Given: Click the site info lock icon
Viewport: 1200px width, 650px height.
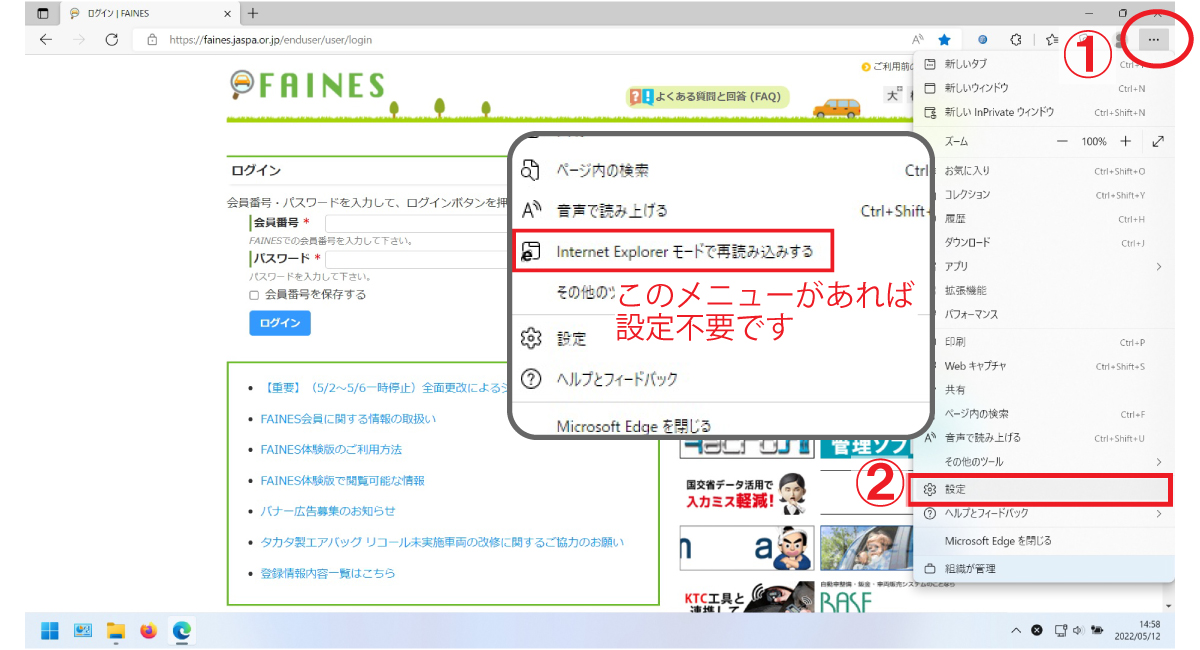Looking at the screenshot, I should point(152,40).
